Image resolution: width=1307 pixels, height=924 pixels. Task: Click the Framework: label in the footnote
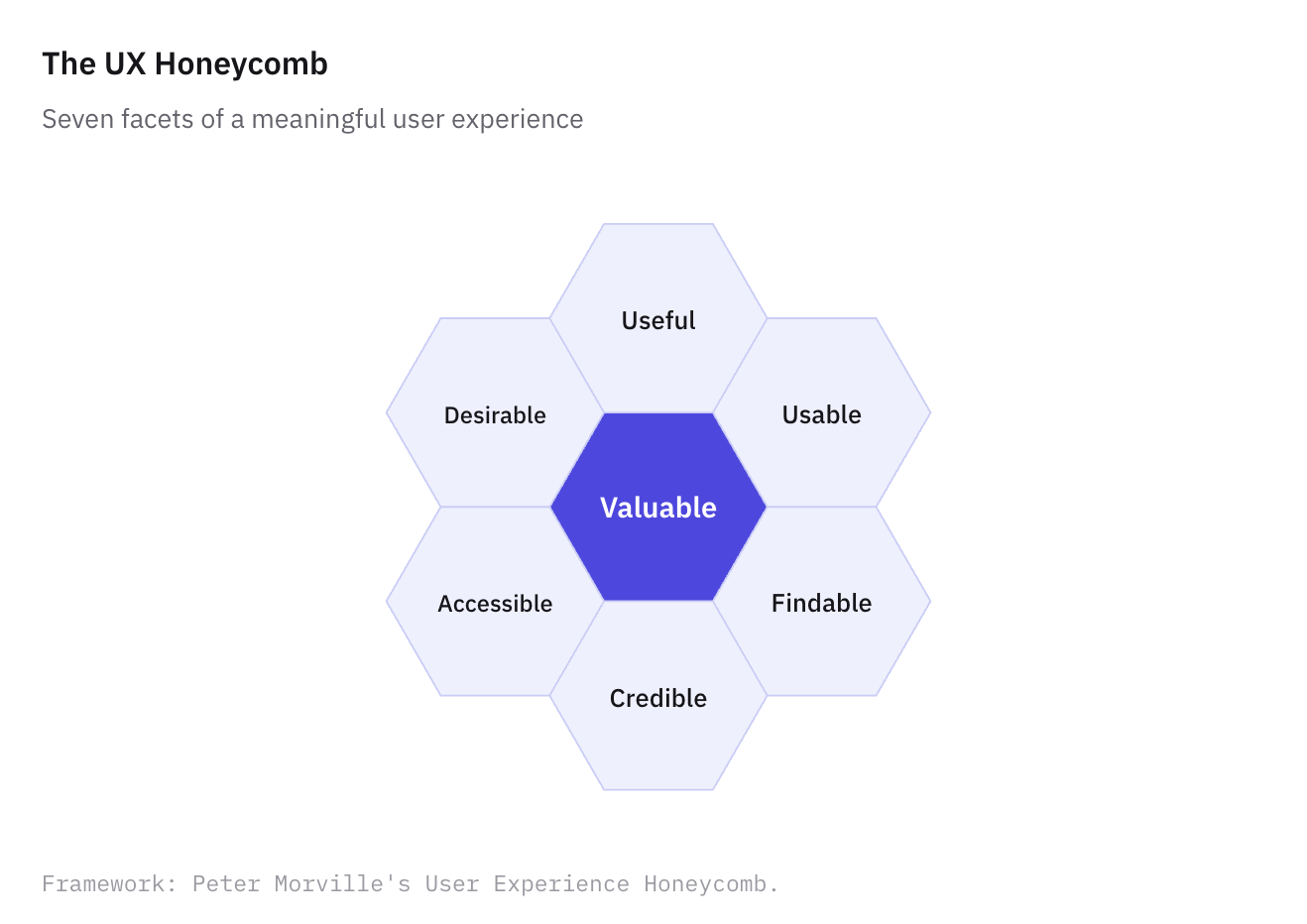[x=110, y=883]
